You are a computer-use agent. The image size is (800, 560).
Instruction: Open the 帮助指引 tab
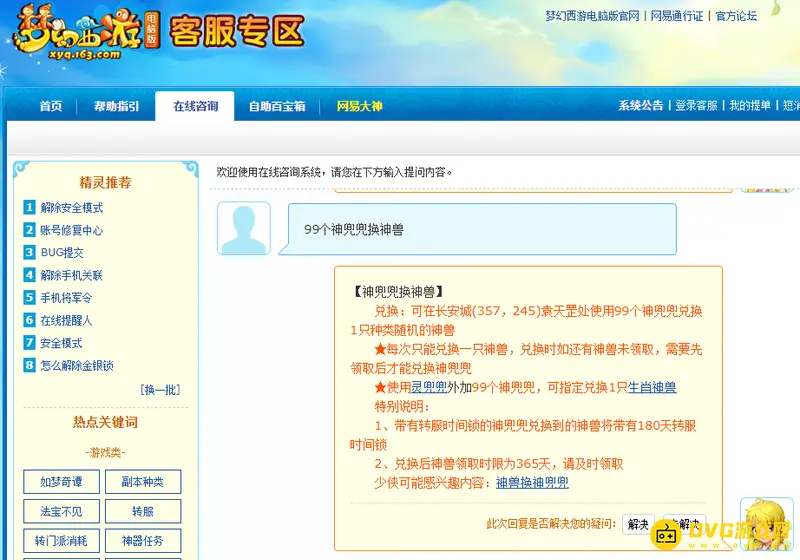pyautogui.click(x=116, y=106)
